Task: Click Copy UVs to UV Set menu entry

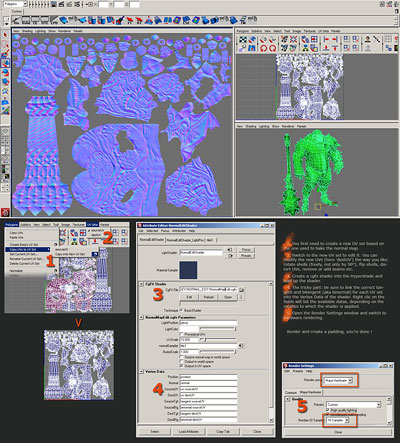Action: (28, 249)
